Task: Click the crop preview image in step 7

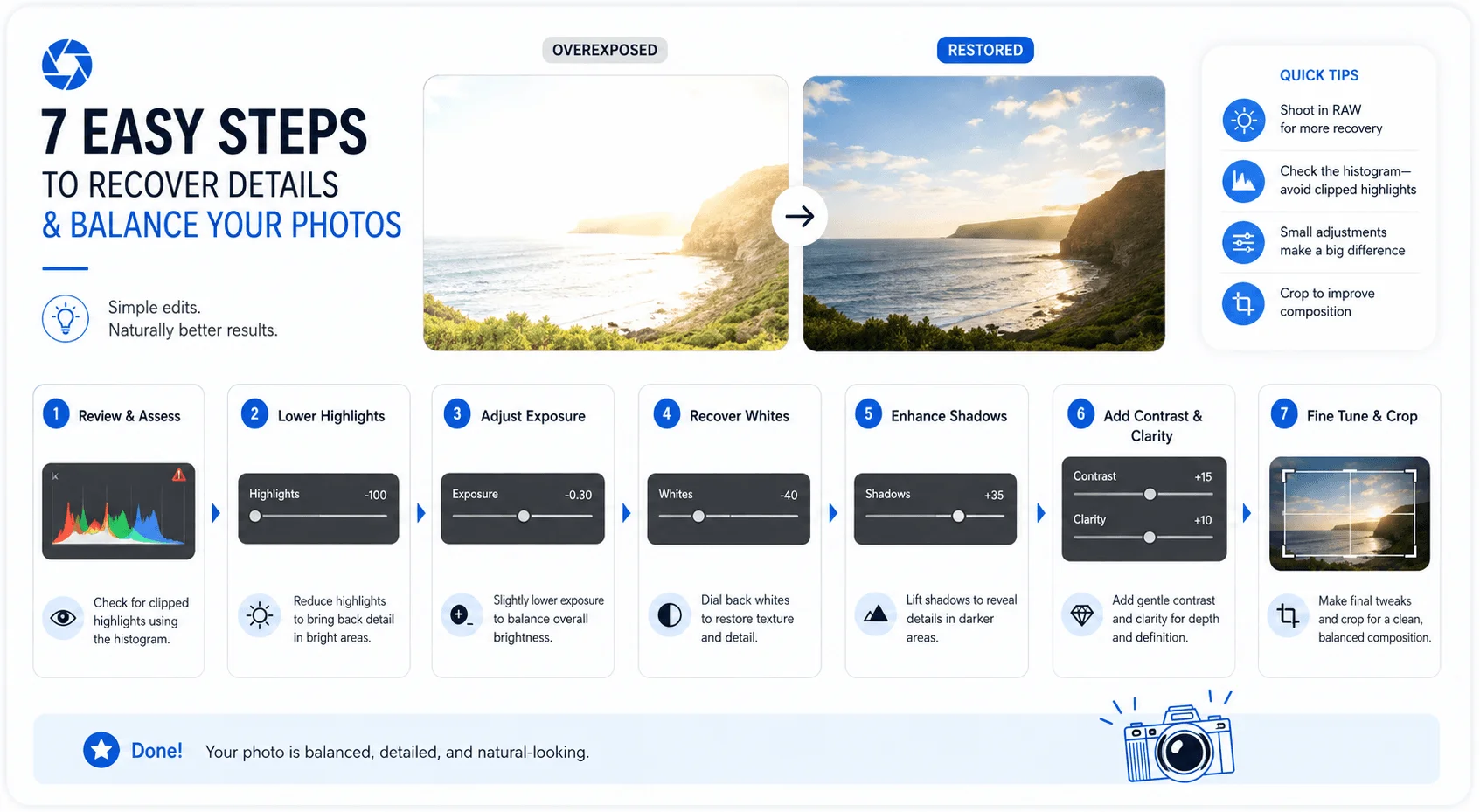Action: click(x=1350, y=514)
